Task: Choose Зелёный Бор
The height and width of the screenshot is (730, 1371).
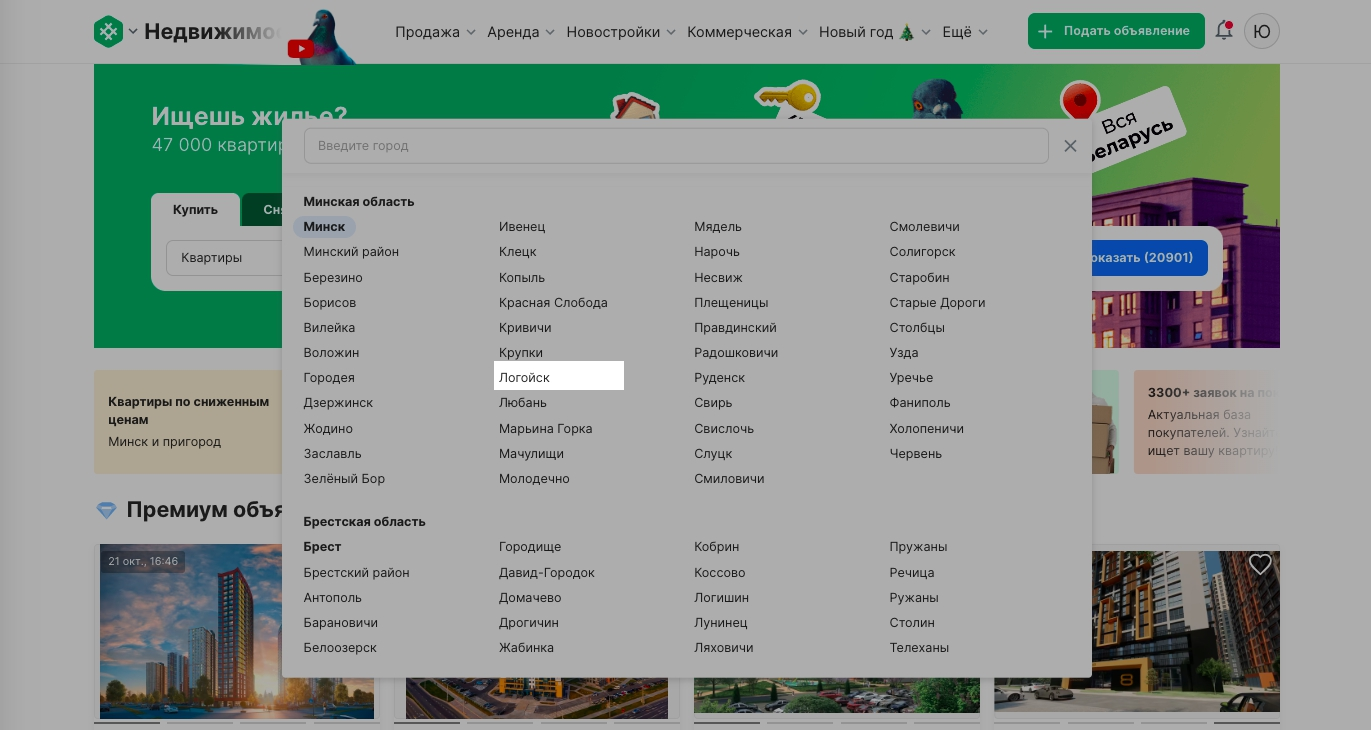Action: (344, 479)
